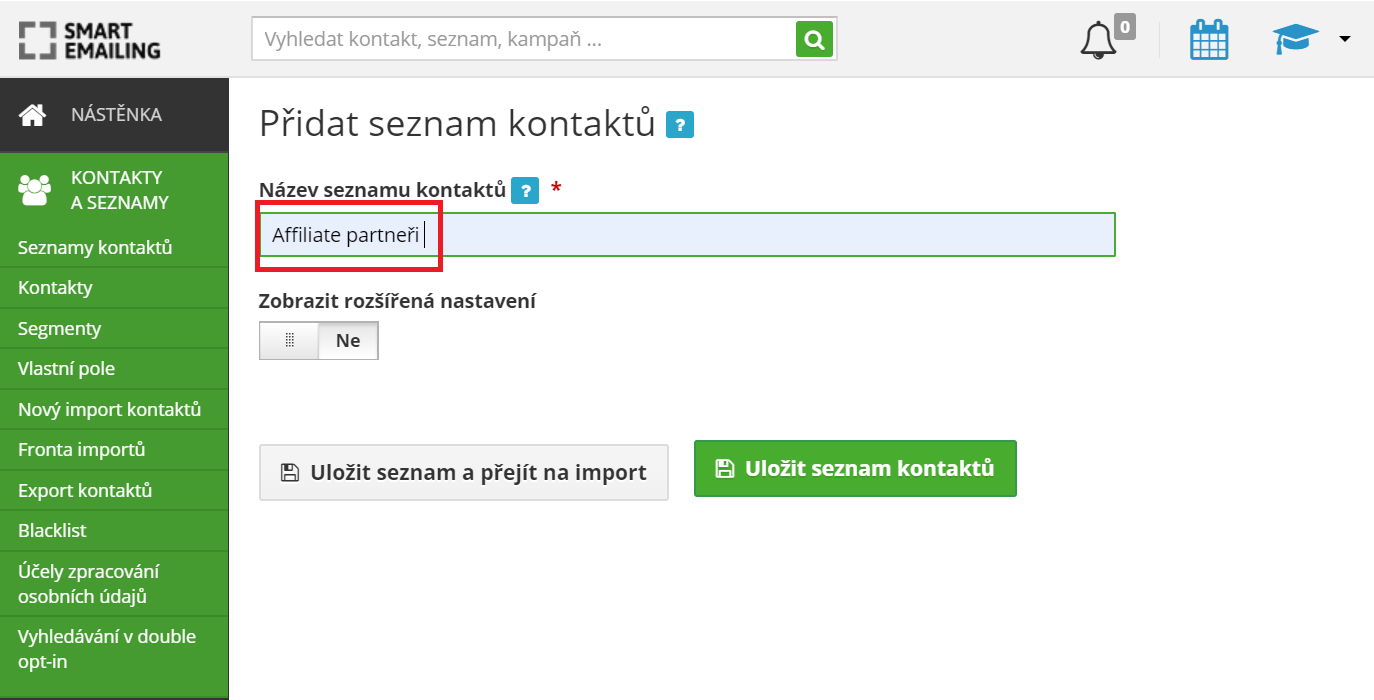Click the SmartEmailing logo
The image size is (1374, 700).
pyautogui.click(x=89, y=39)
